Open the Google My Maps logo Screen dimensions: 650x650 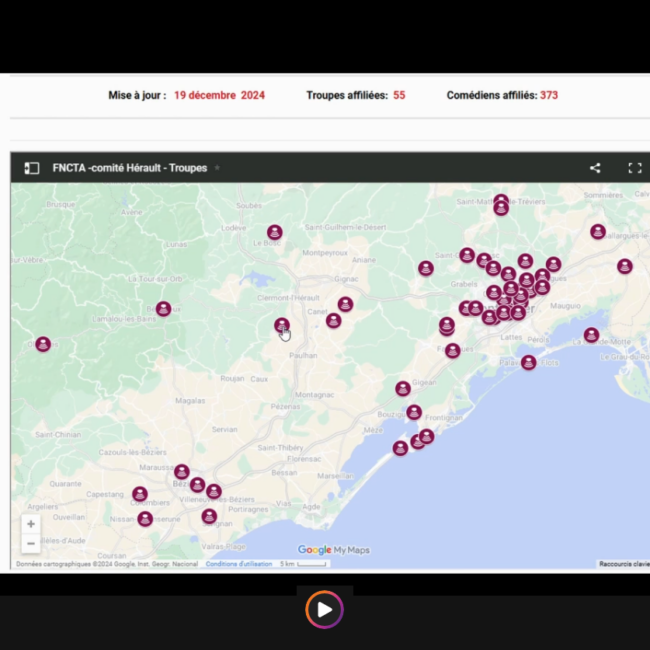[334, 550]
